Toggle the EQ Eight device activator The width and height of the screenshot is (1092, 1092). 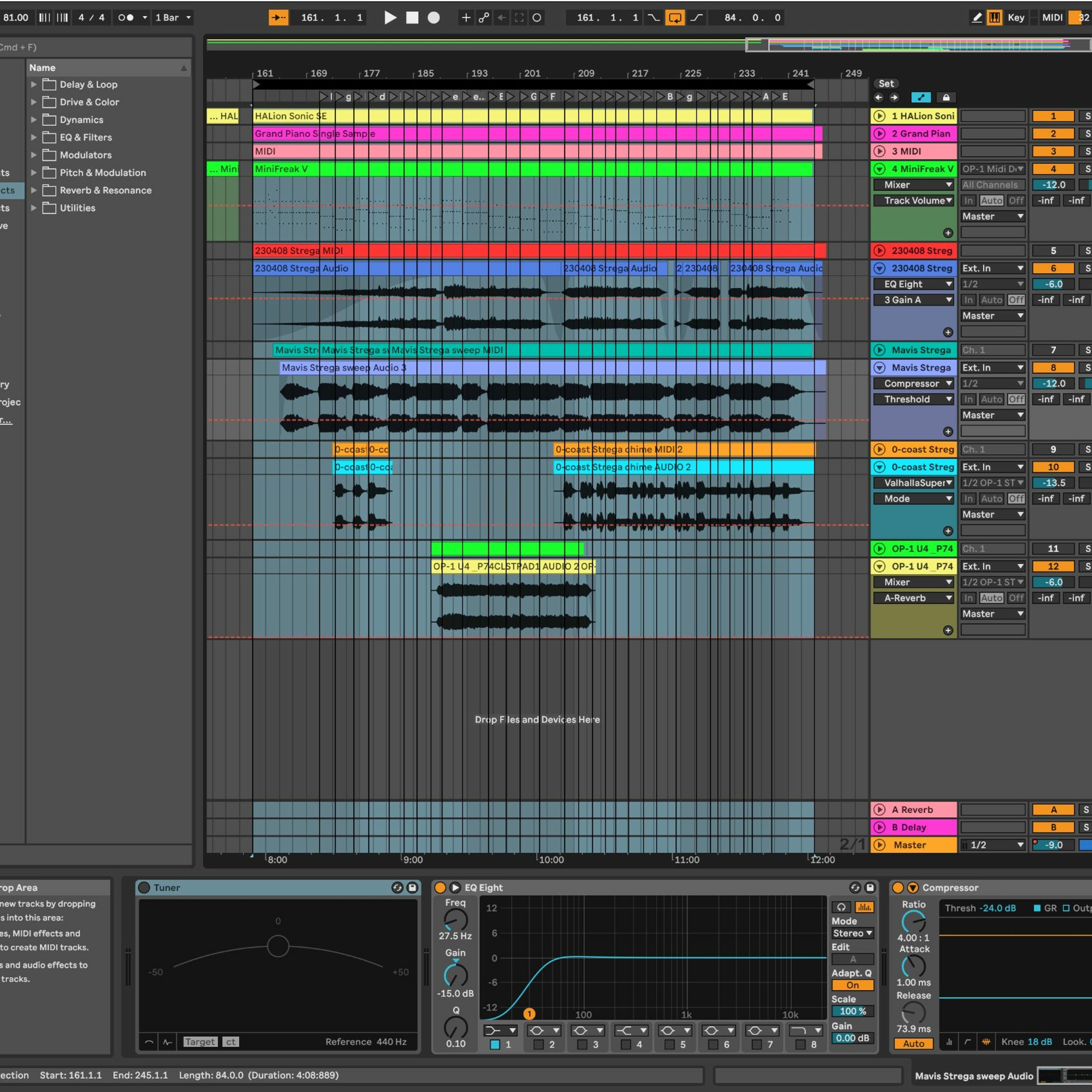pos(440,887)
